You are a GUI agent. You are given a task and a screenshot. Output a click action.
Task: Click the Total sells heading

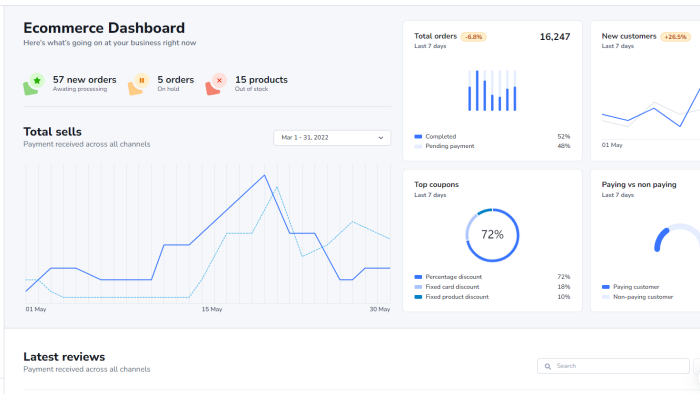pos(52,132)
